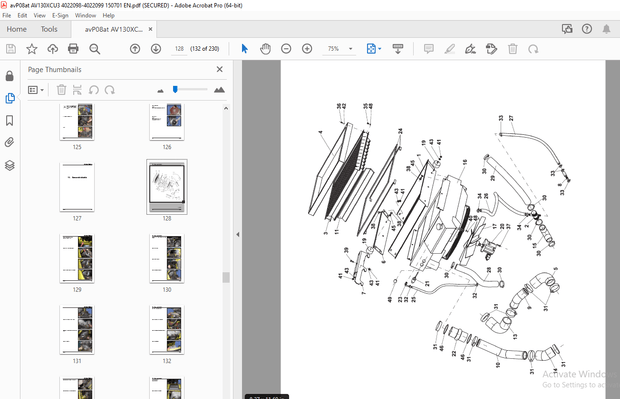Select the highlighter pen tool

(x=450, y=49)
